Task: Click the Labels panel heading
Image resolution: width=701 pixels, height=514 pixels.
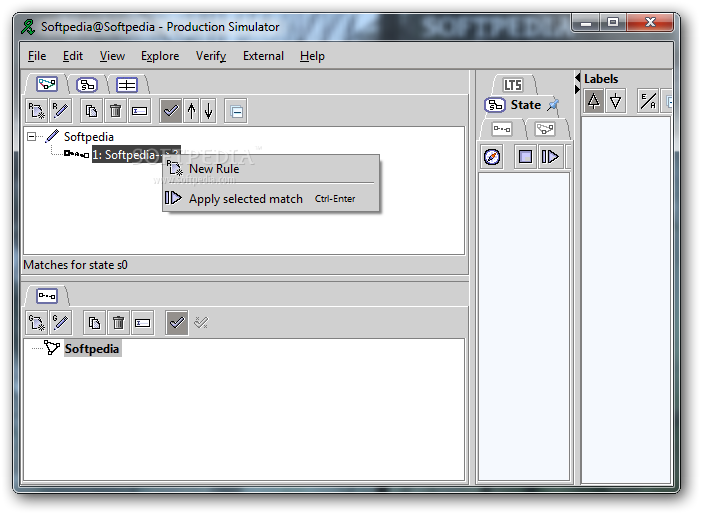Action: [x=601, y=79]
